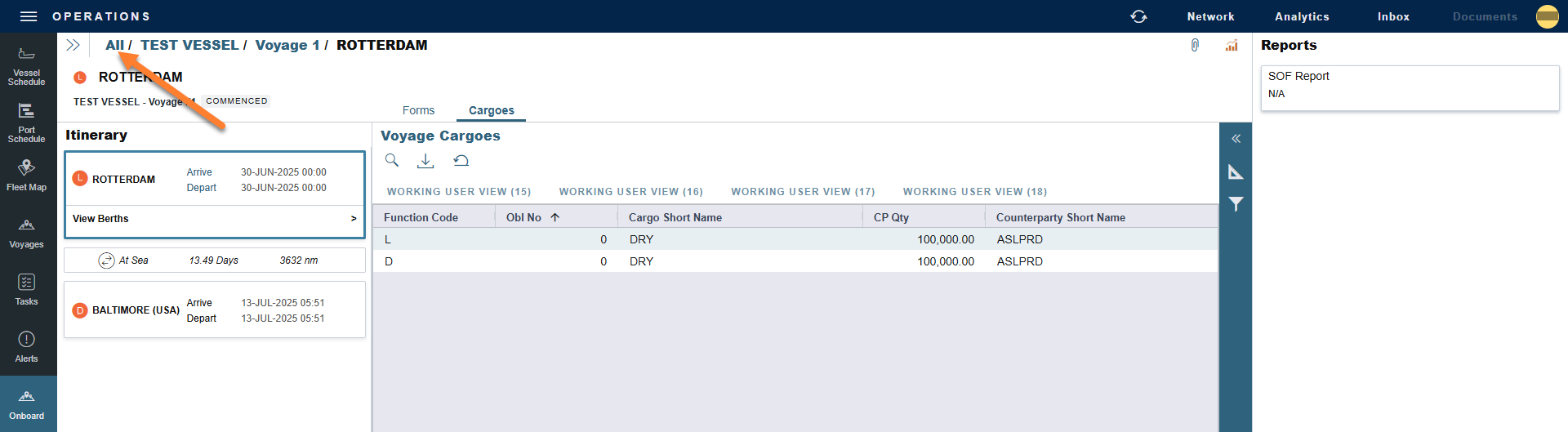Click the paperclip attachments icon

point(1195,46)
